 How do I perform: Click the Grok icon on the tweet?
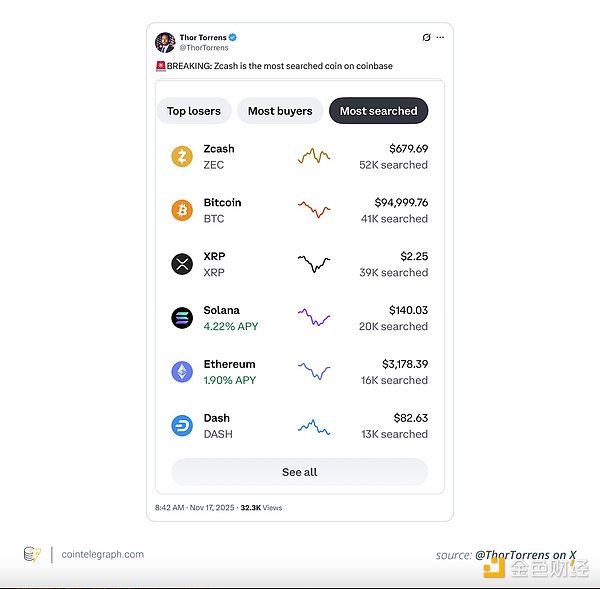[x=426, y=37]
